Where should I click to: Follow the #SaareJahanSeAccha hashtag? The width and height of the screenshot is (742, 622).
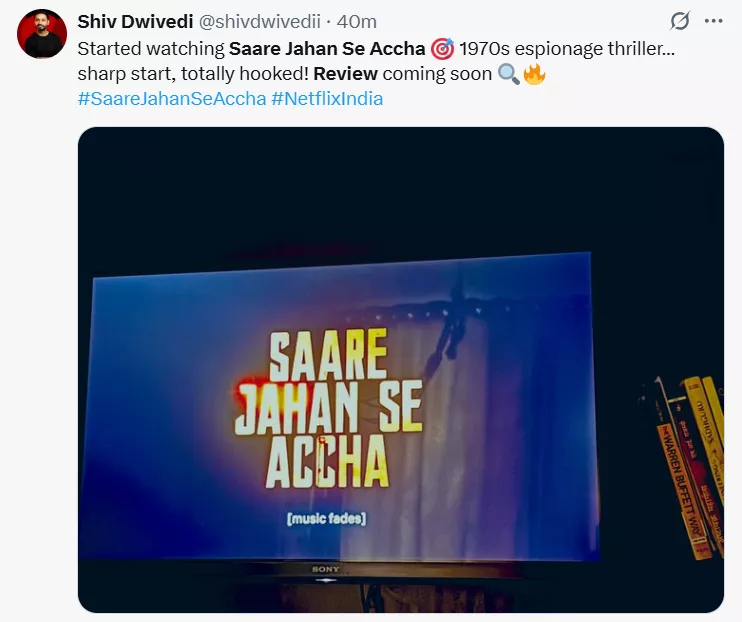click(172, 98)
